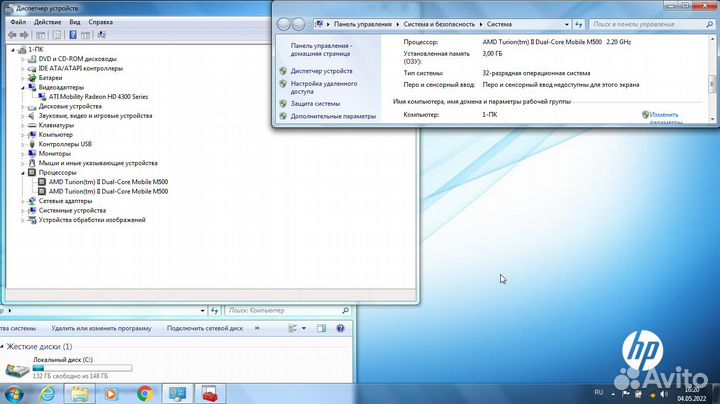Click Удалить или изменить программу button

(101, 328)
